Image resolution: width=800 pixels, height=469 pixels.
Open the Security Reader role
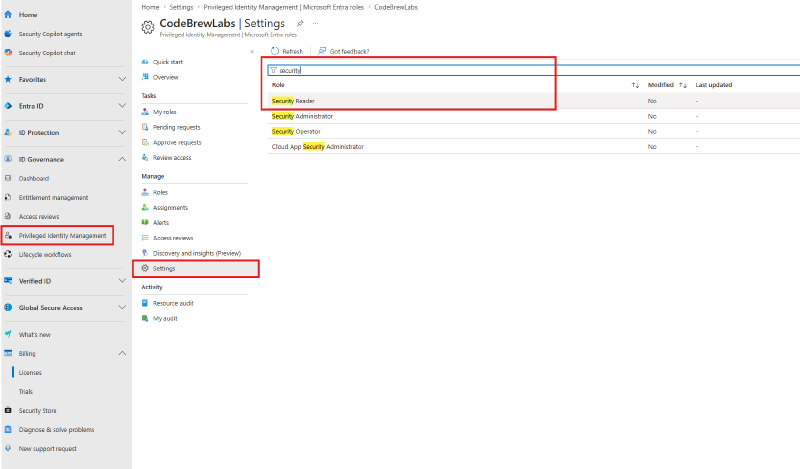point(293,101)
